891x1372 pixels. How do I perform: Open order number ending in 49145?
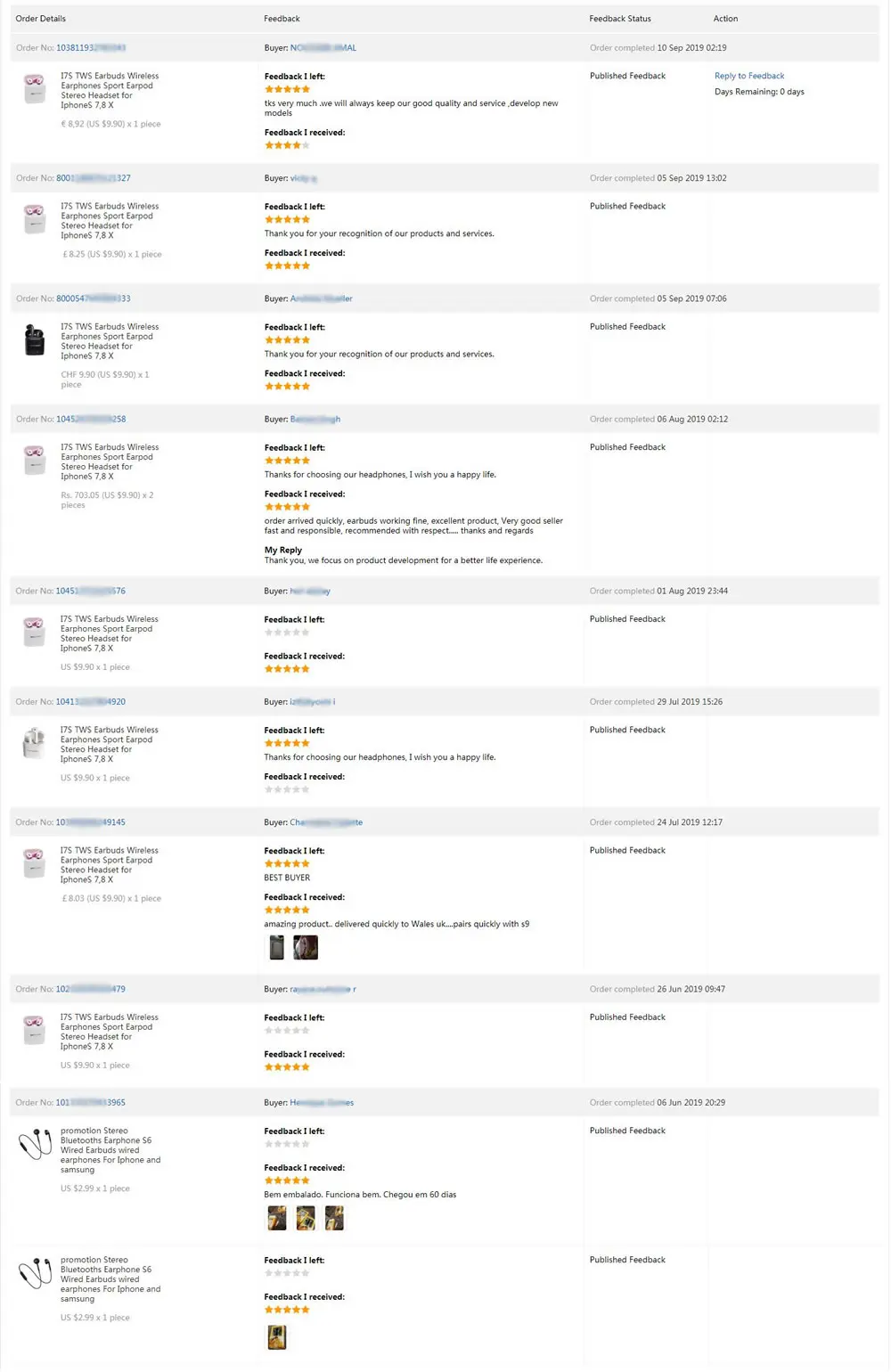91,822
